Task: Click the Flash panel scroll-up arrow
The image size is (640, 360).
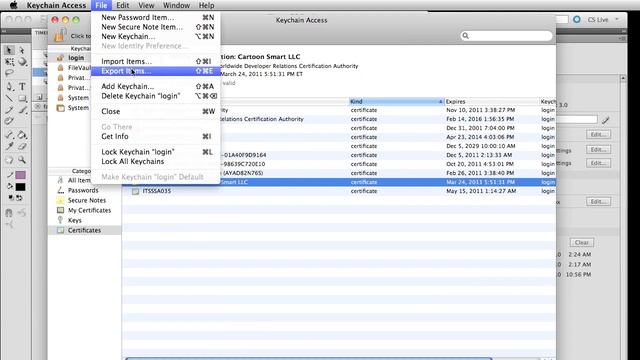Action: 623,78
